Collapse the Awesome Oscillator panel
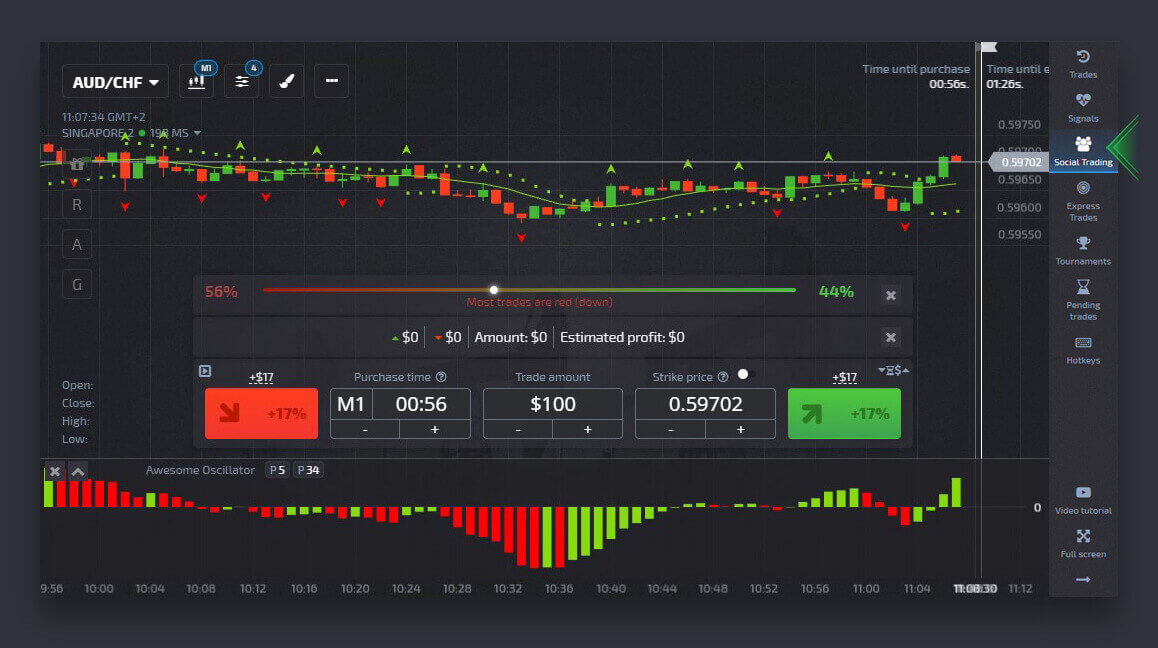The image size is (1158, 648). pos(78,471)
